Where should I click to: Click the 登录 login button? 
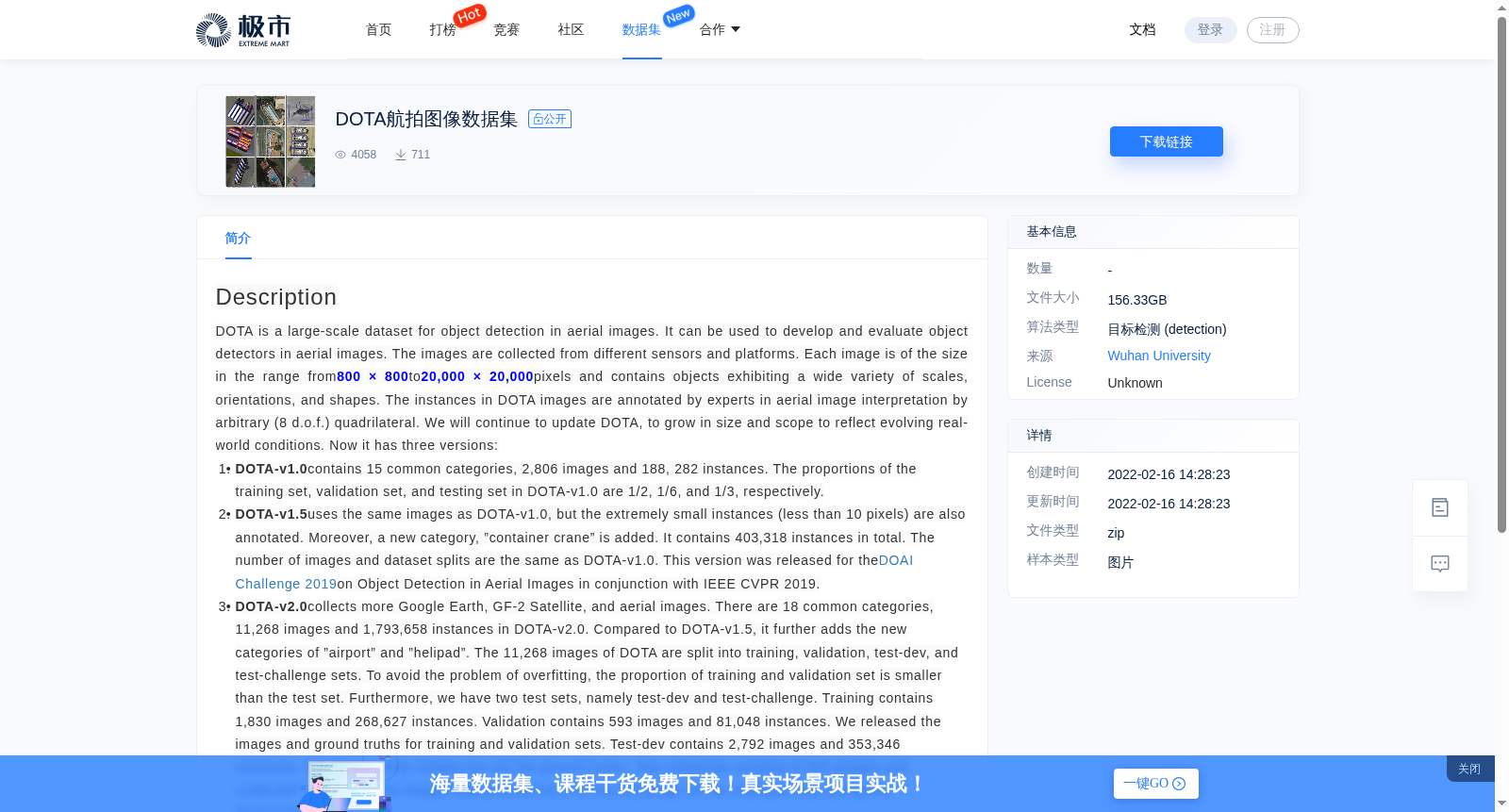click(1210, 30)
